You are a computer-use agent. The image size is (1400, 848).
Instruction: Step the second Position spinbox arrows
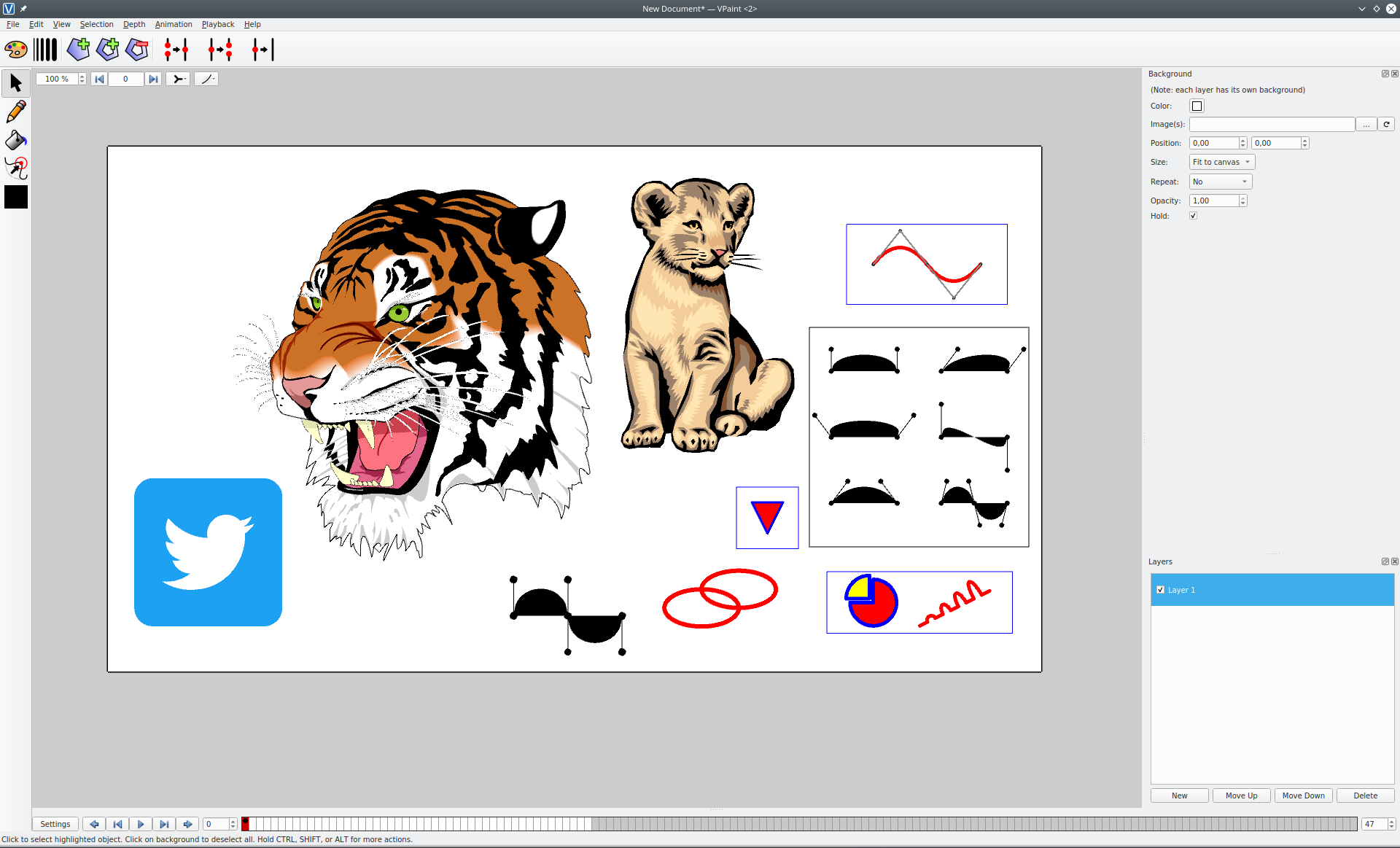click(1304, 143)
